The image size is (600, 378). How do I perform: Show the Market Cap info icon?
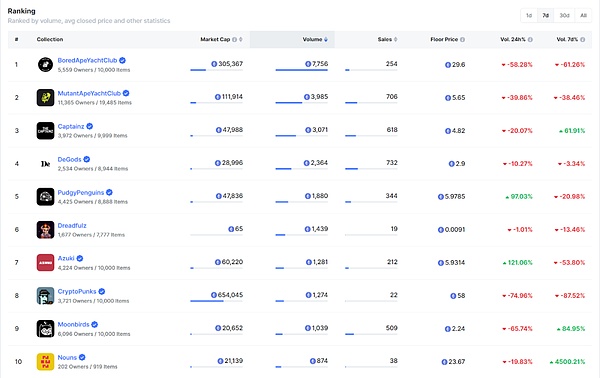(x=235, y=39)
